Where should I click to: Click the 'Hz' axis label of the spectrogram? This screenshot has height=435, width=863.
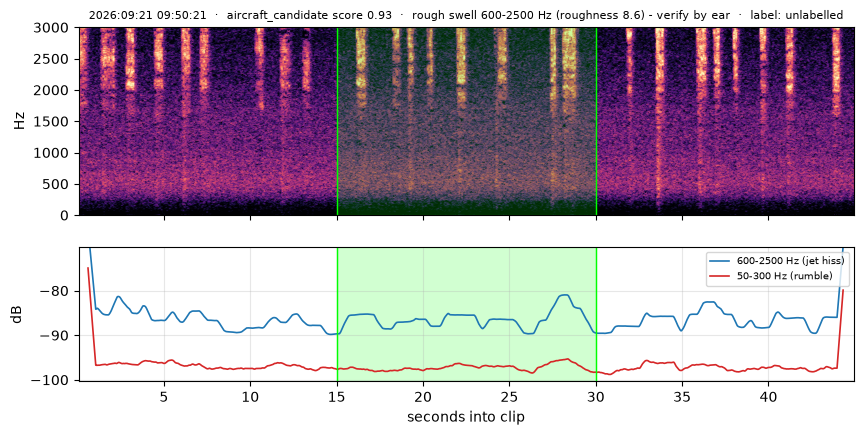[20, 121]
